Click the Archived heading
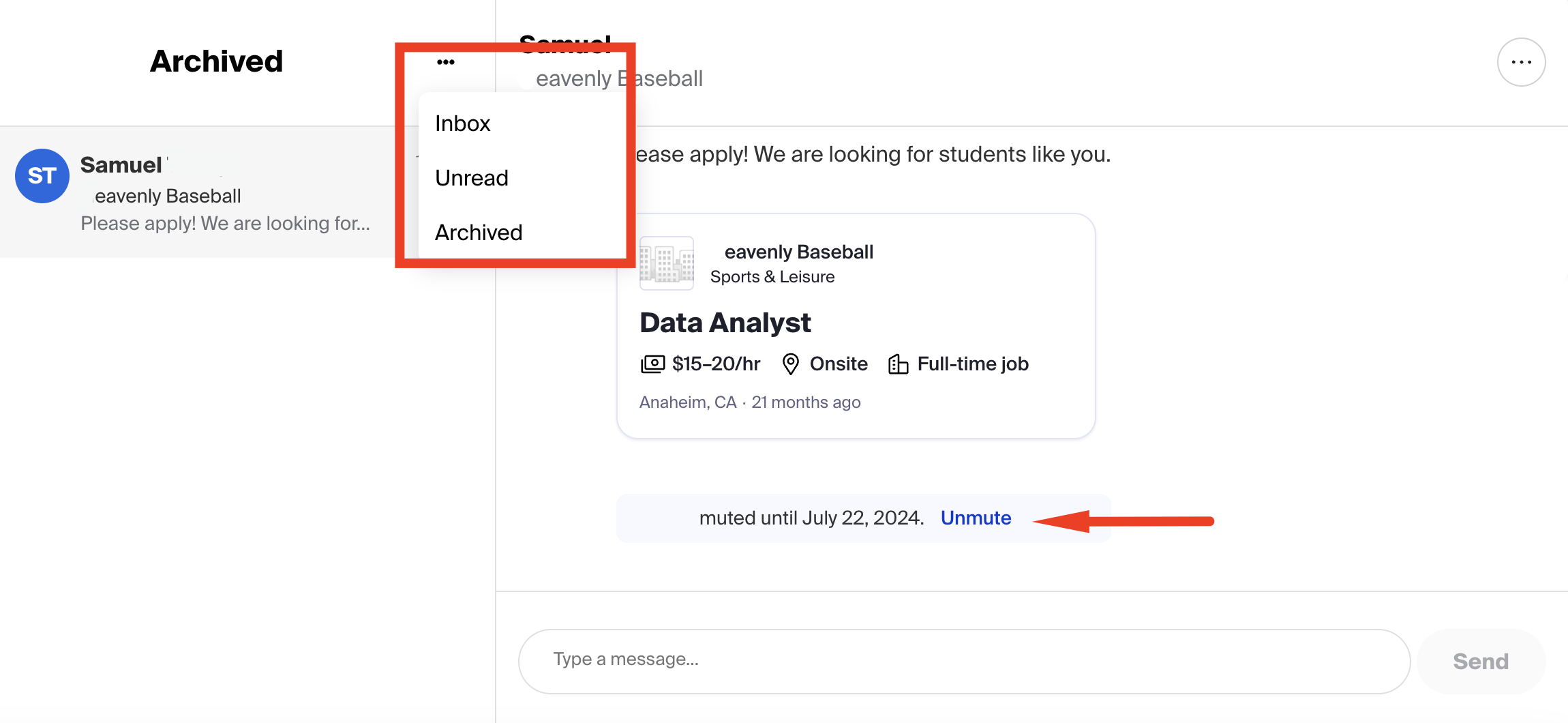The height and width of the screenshot is (723, 1568). click(216, 61)
